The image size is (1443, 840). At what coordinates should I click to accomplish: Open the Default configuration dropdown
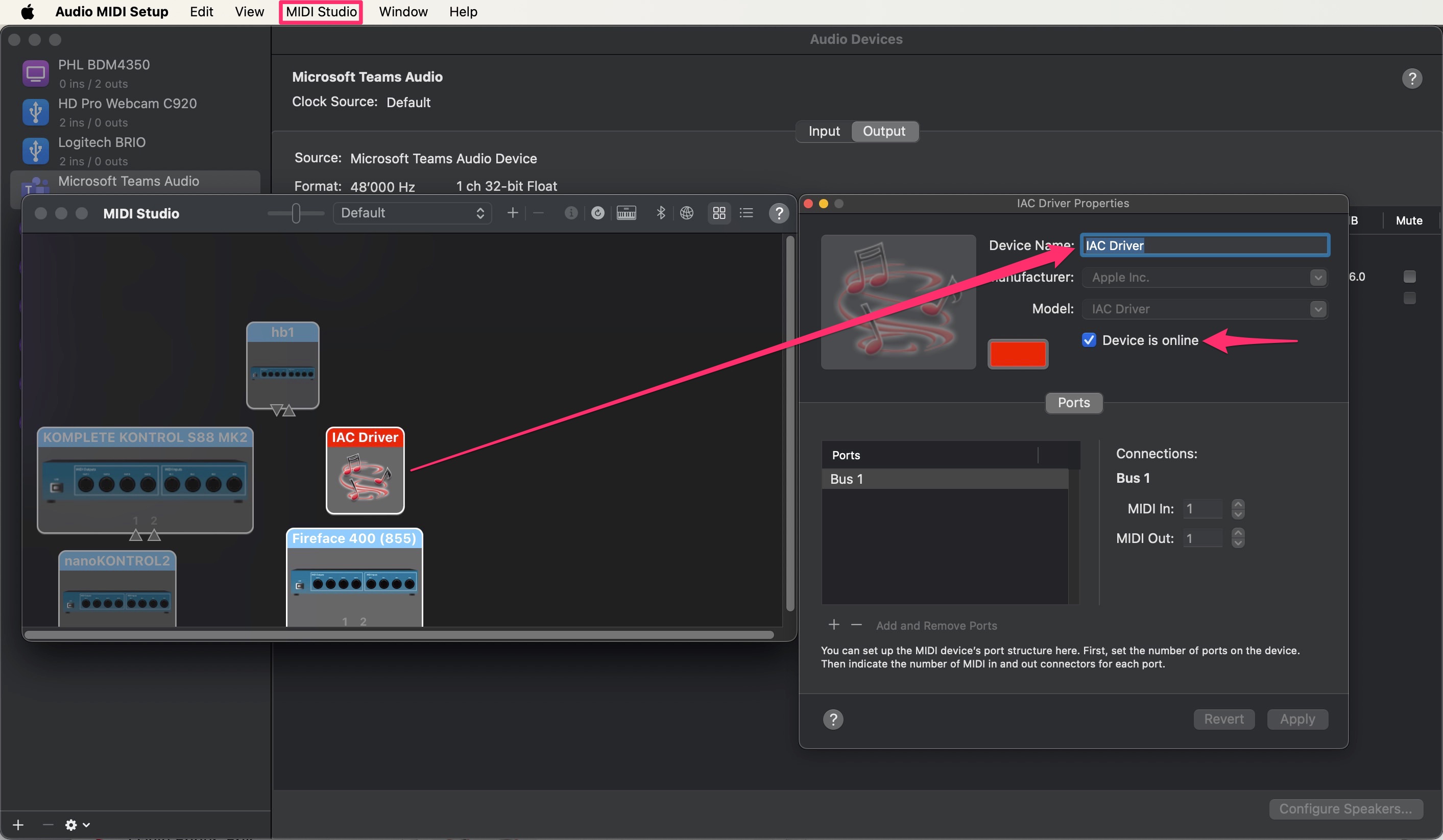412,213
